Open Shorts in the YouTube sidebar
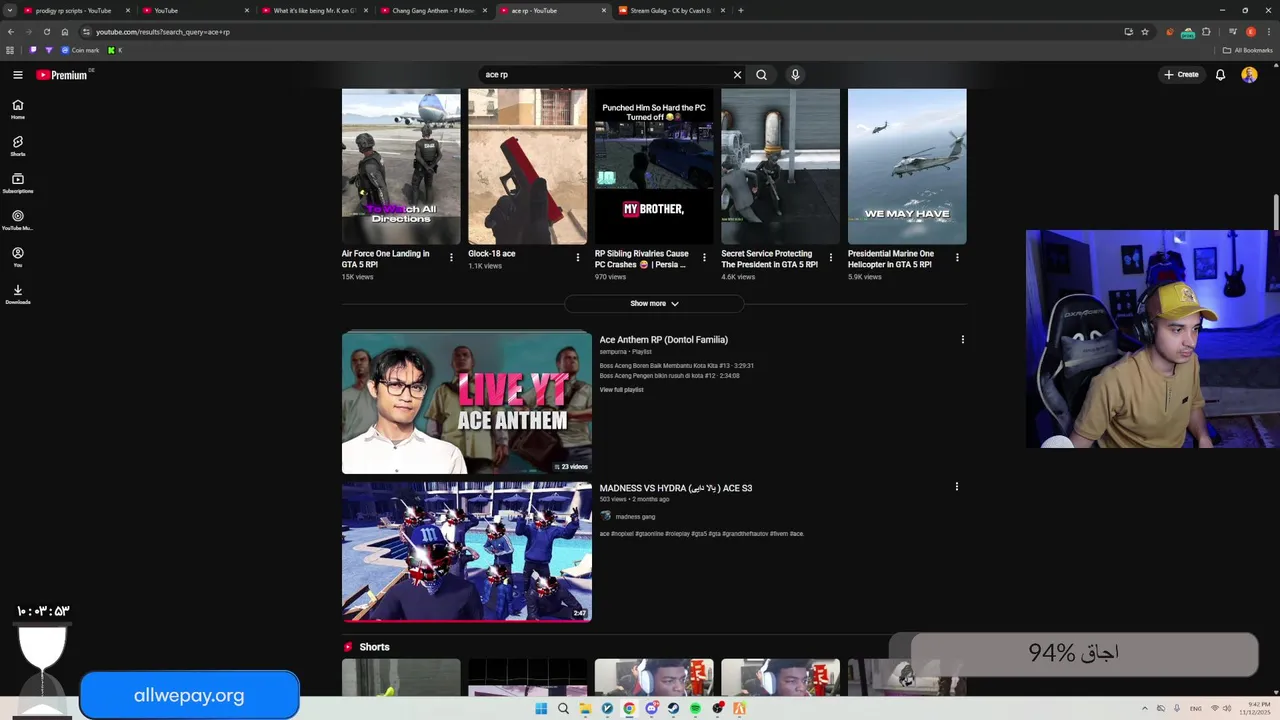This screenshot has width=1280, height=720. tap(17, 146)
